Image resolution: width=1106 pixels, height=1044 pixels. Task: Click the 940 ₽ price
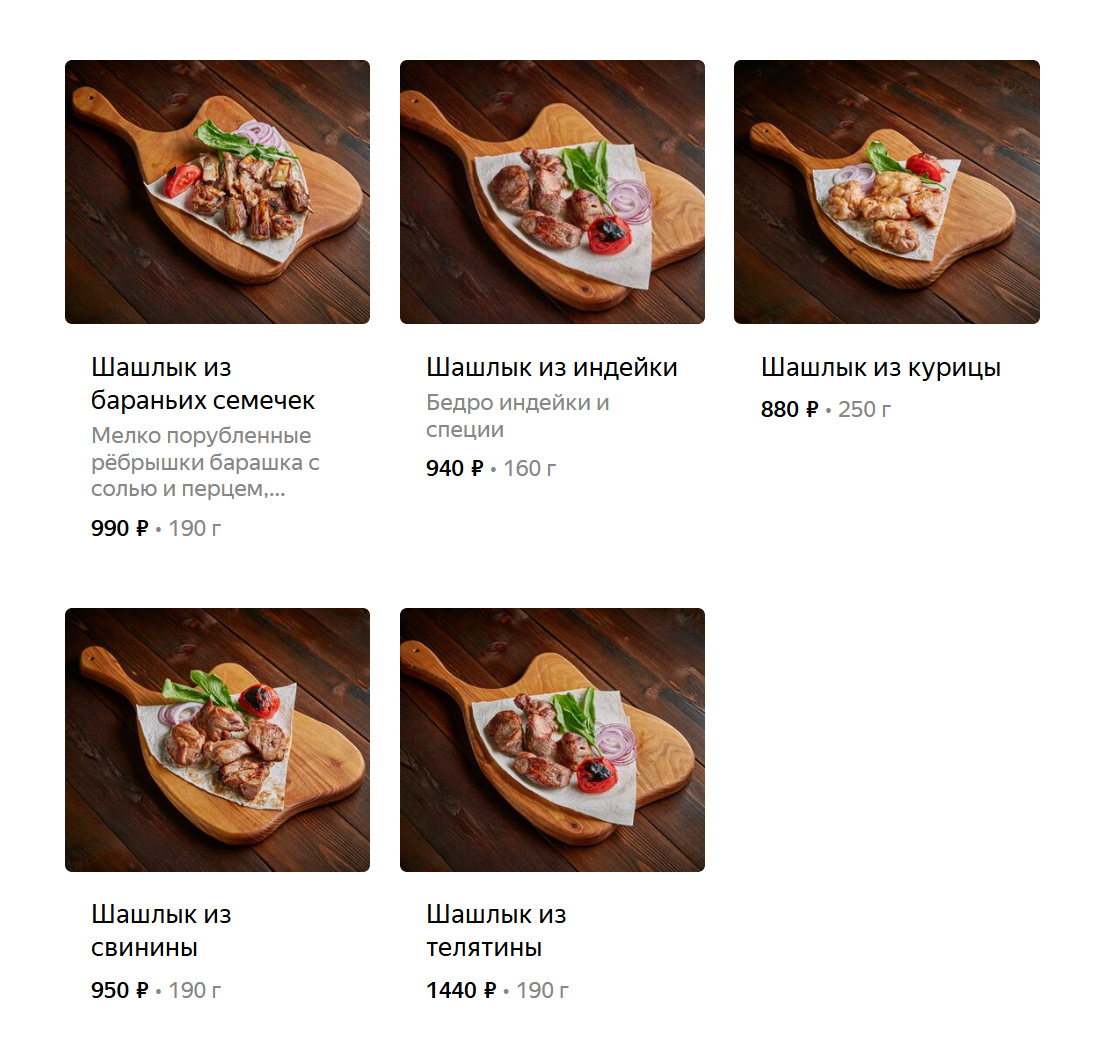(x=455, y=468)
